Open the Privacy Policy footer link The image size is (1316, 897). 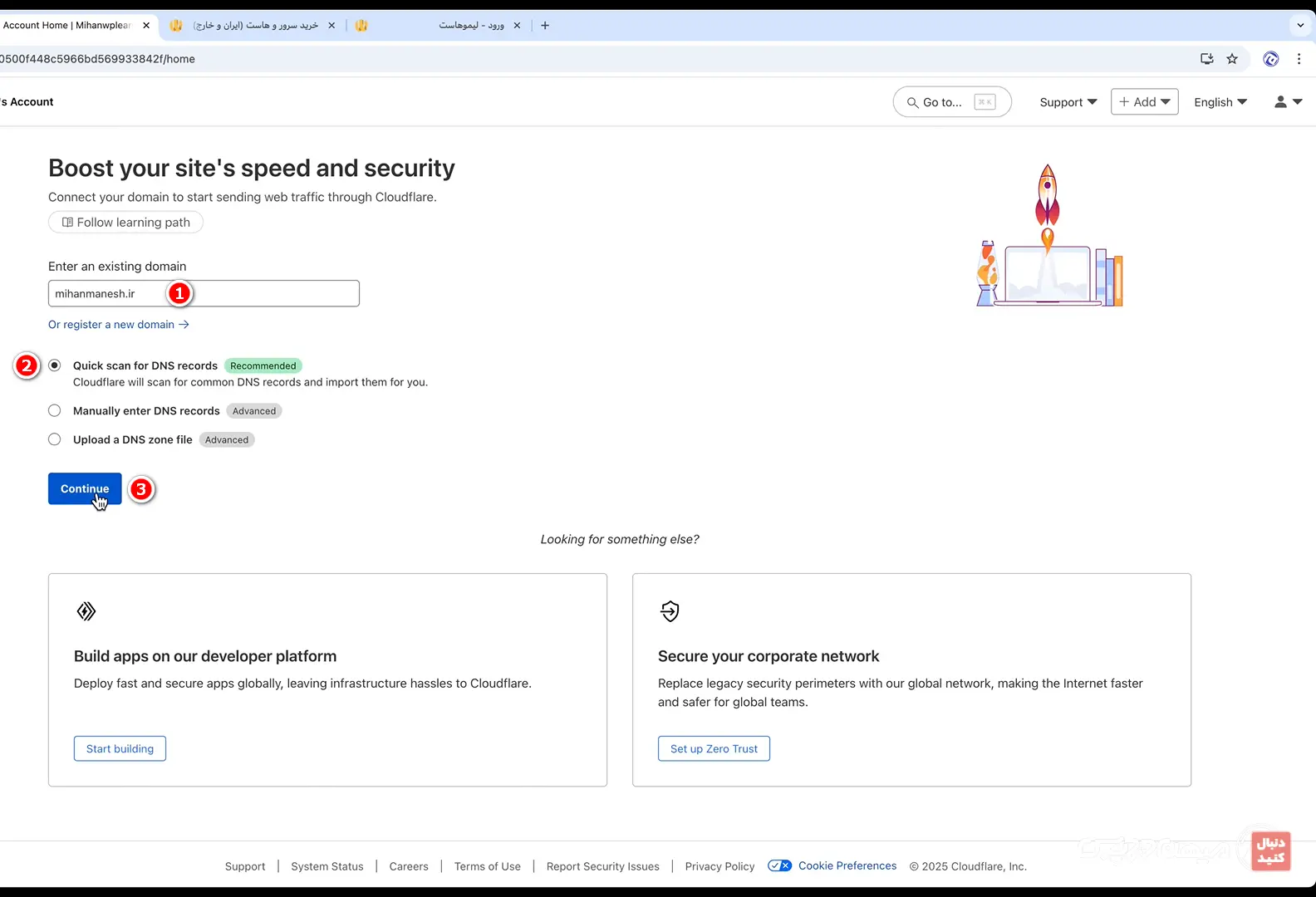[720, 866]
